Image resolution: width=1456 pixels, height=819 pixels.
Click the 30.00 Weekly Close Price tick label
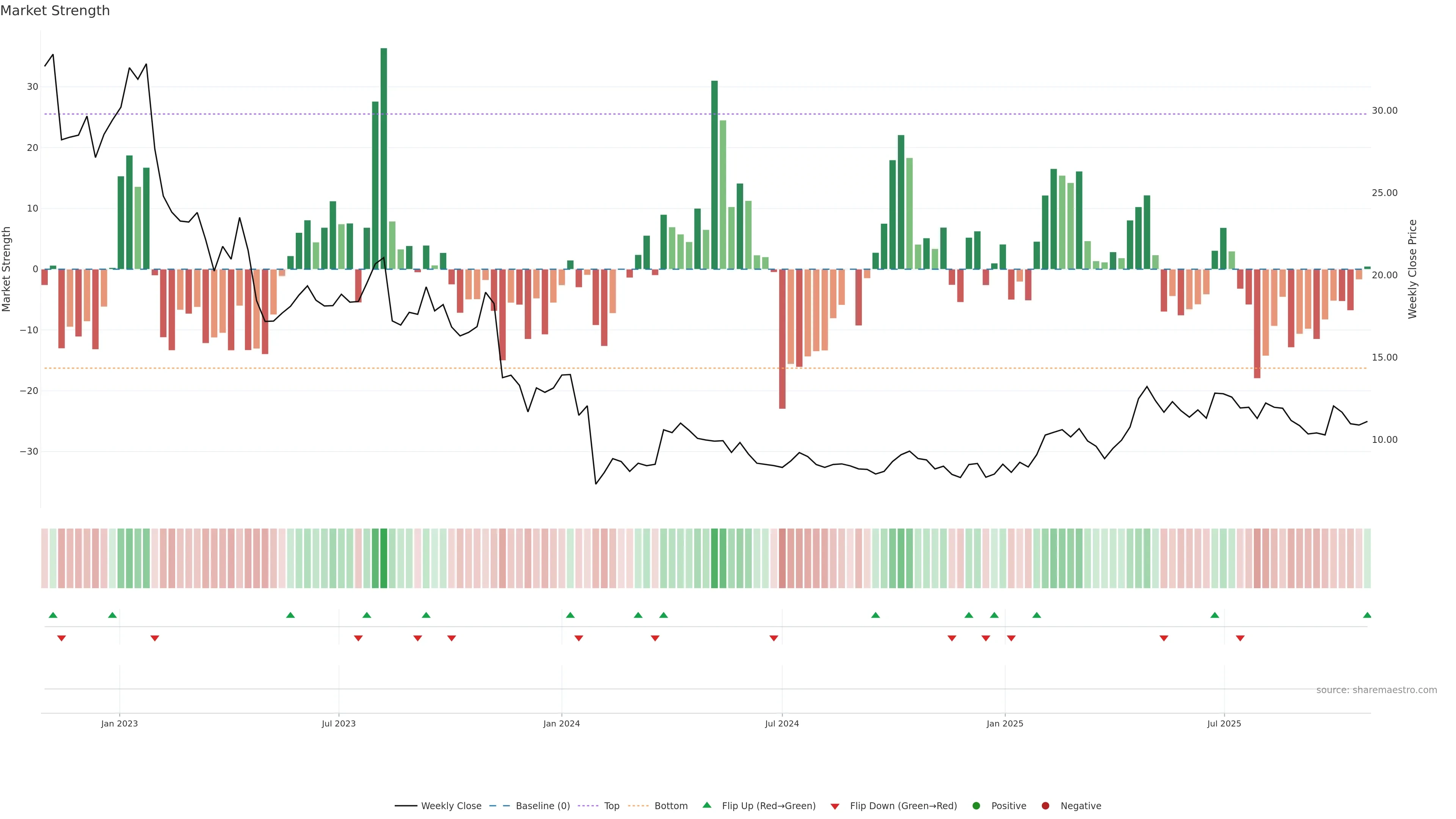pos(1384,111)
